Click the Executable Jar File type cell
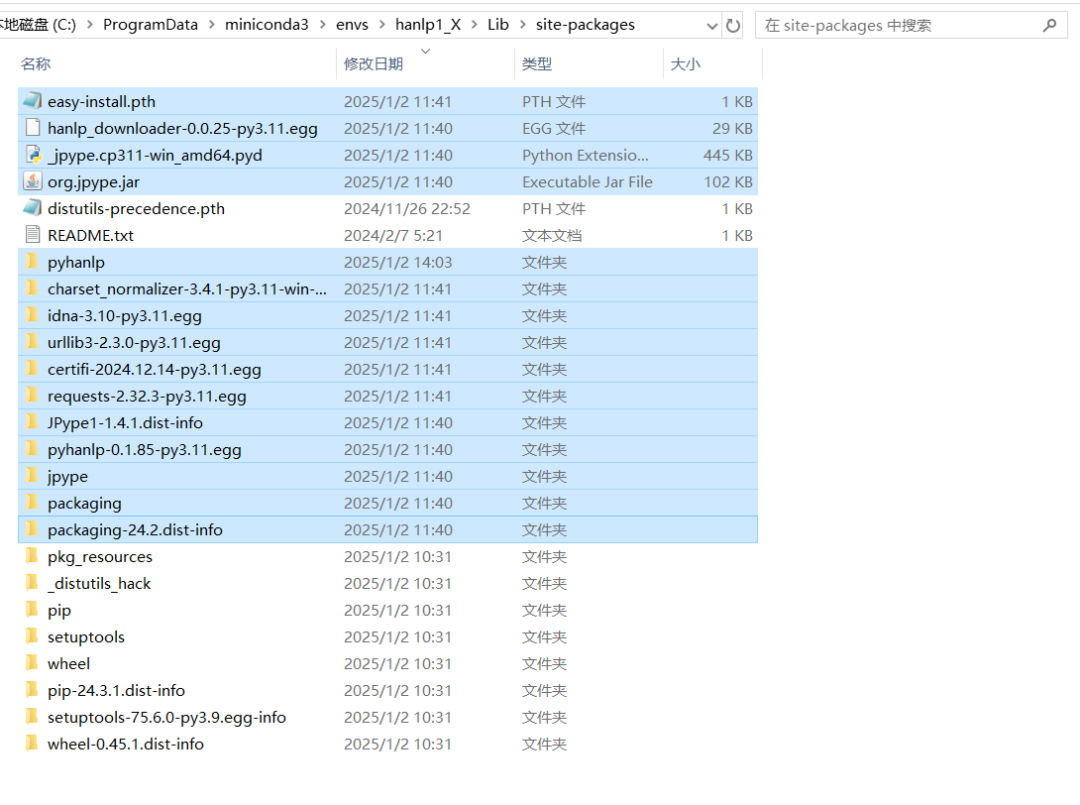 coord(587,182)
